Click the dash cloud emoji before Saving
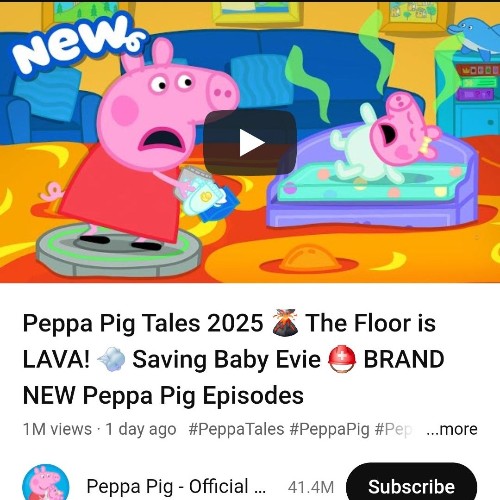This screenshot has width=500, height=500. (x=111, y=359)
